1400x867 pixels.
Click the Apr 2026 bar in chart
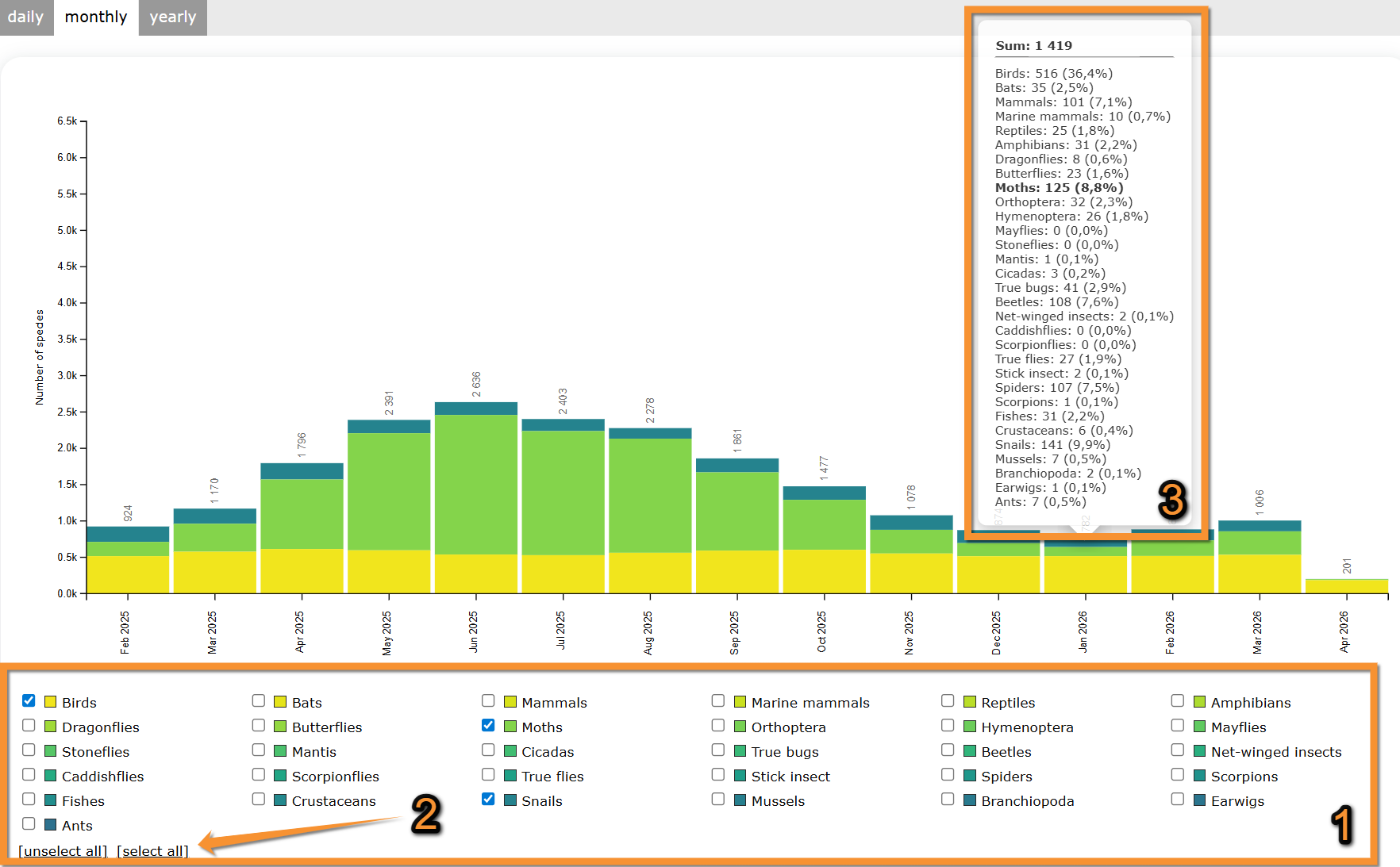(x=1346, y=586)
